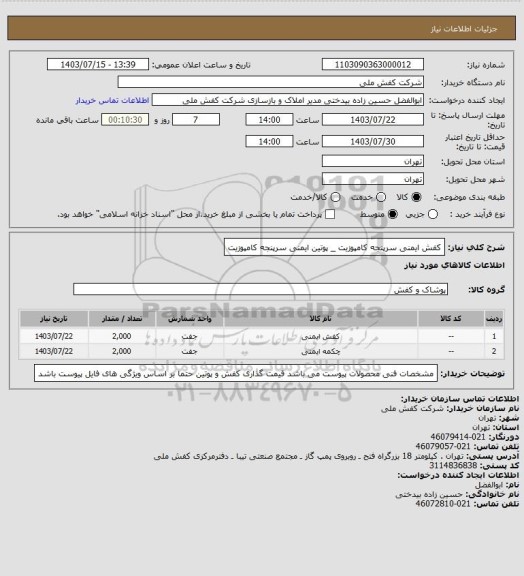524x576 pixels.
Task: Click the price validity hour 14:00 field
Action: click(269, 141)
